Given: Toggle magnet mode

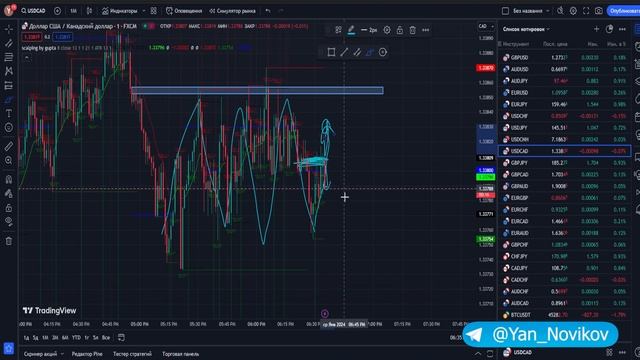Looking at the screenshot, I should (9, 179).
